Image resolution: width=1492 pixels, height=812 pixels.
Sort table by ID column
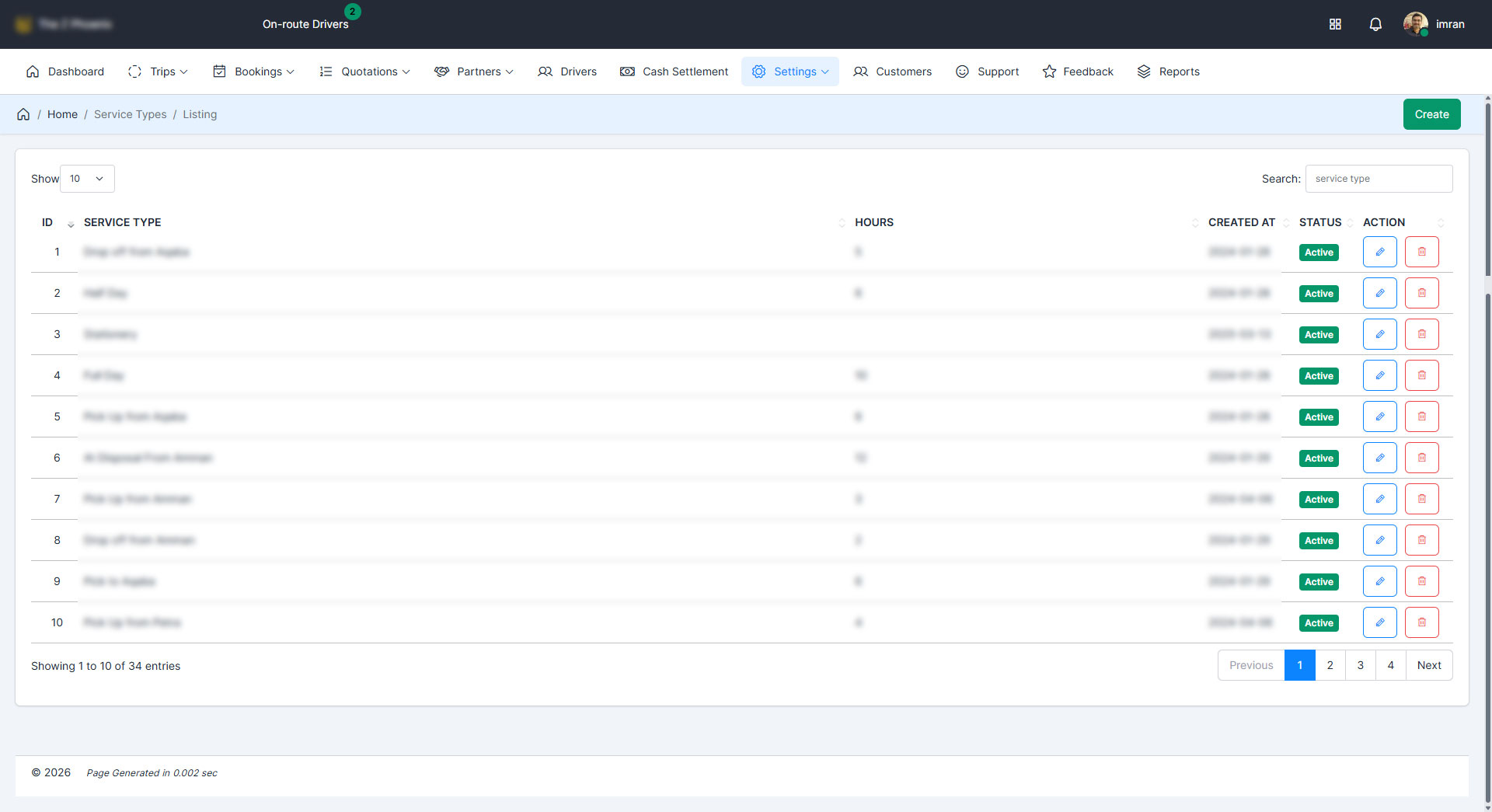coord(48,222)
